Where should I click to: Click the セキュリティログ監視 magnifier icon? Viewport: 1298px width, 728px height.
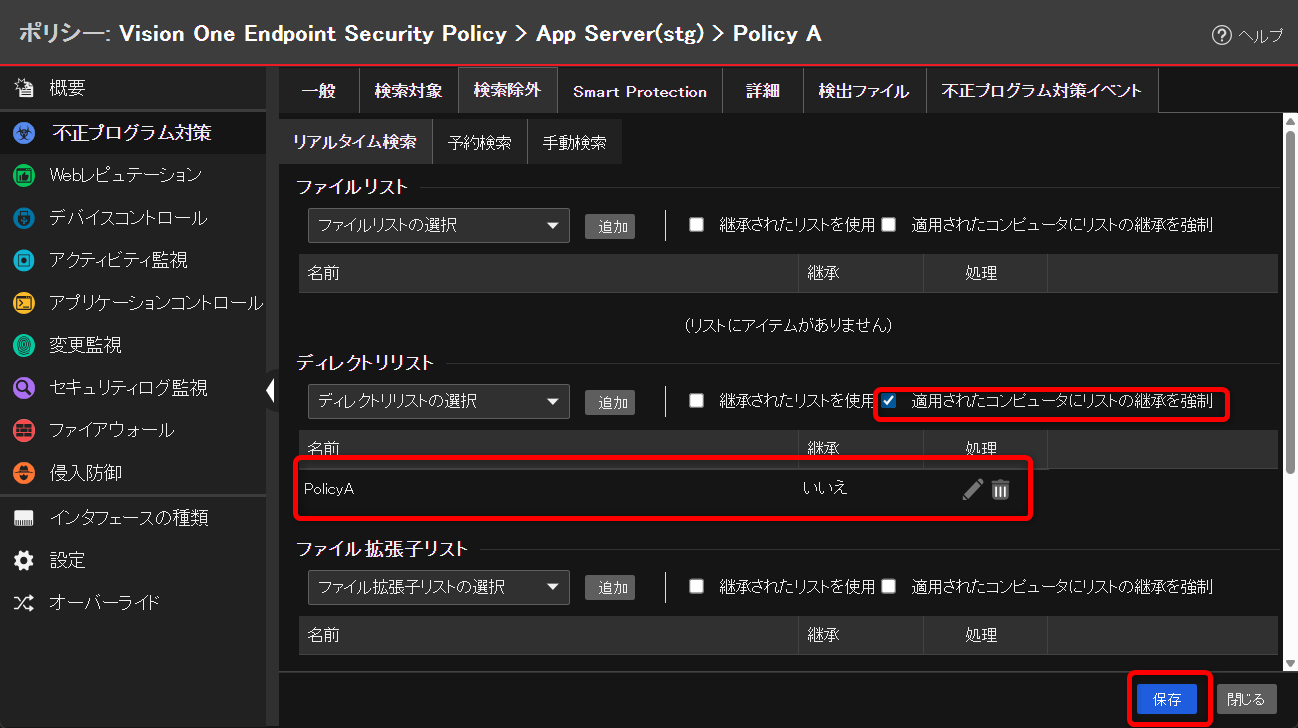click(24, 388)
